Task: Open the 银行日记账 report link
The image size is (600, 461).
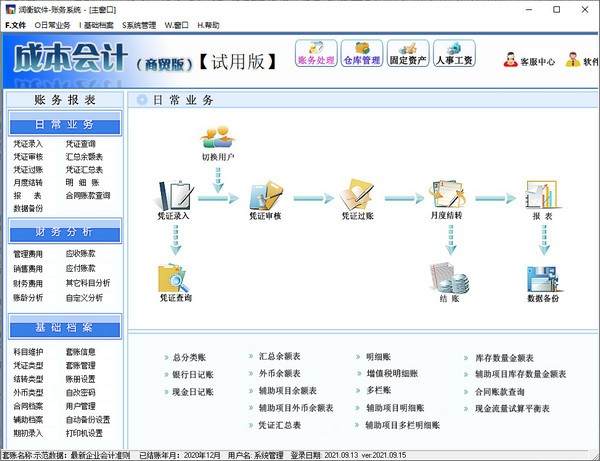Action: [193, 375]
